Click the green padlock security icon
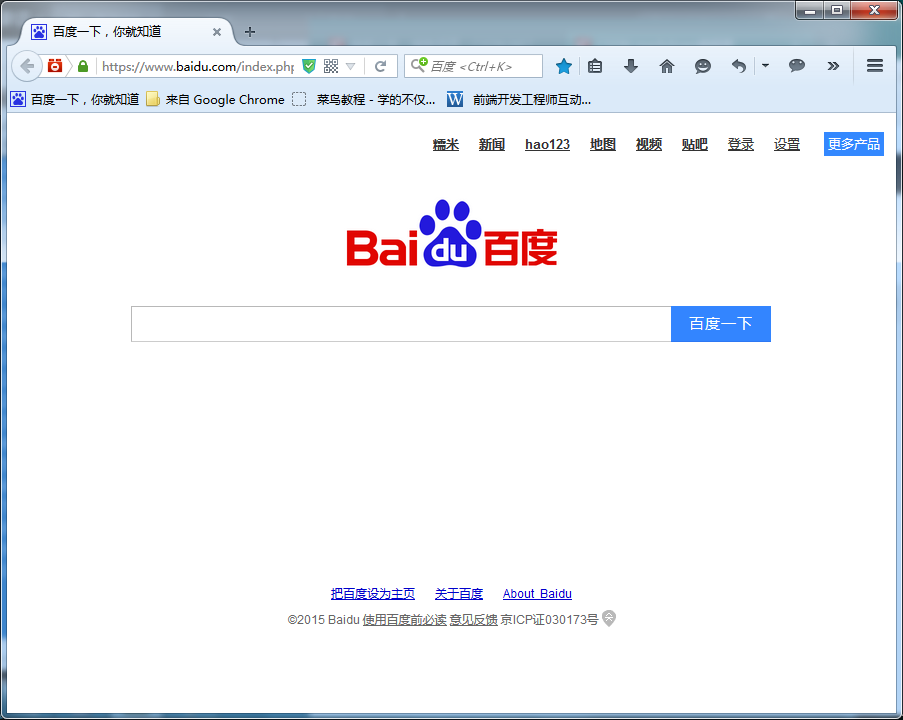Viewport: 903px width, 720px height. click(x=83, y=66)
